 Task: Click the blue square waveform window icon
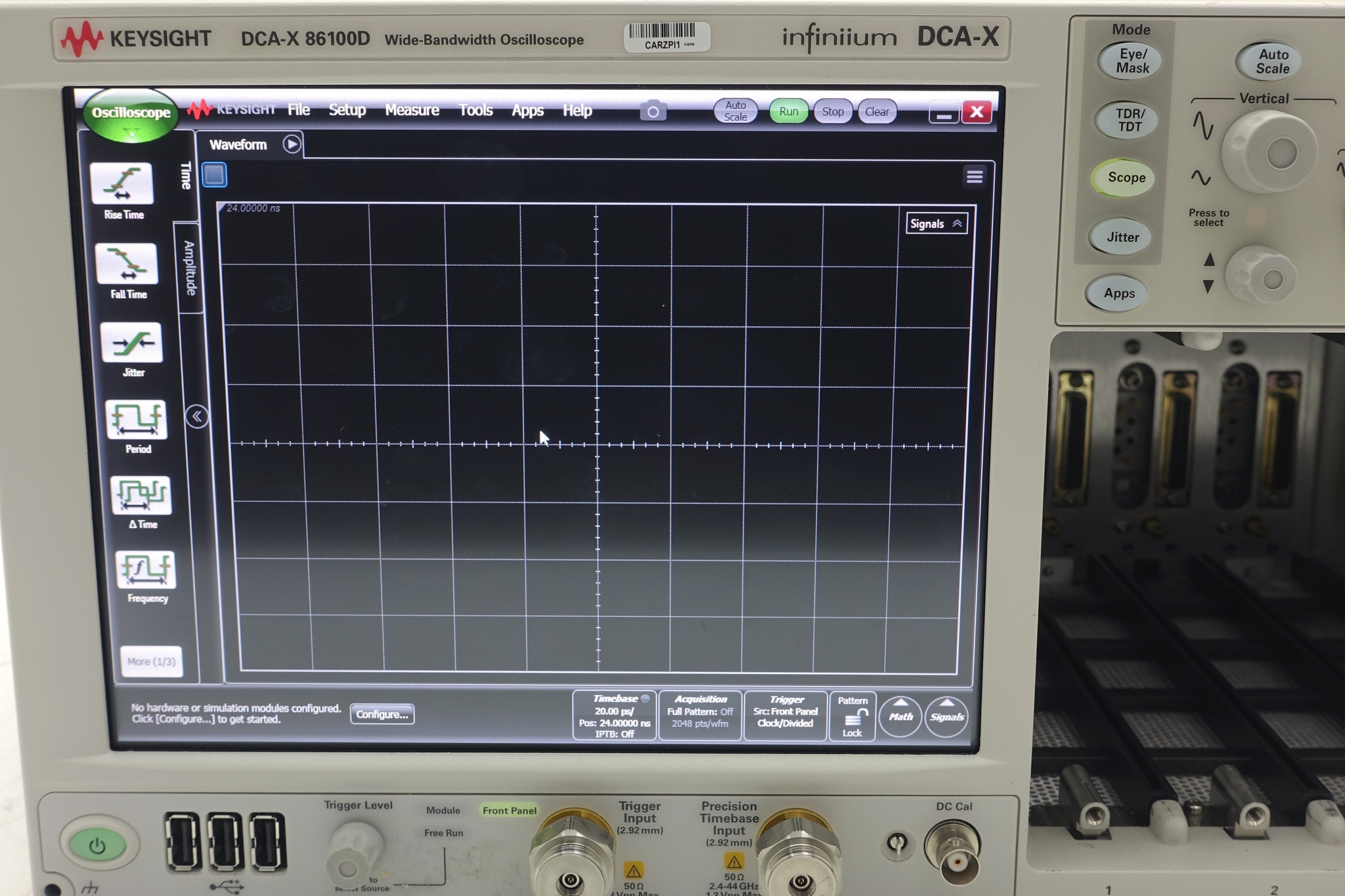tap(215, 175)
